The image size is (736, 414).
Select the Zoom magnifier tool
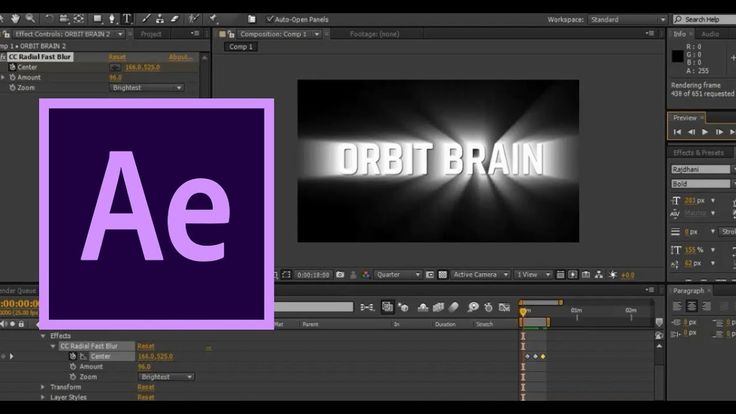(x=31, y=19)
